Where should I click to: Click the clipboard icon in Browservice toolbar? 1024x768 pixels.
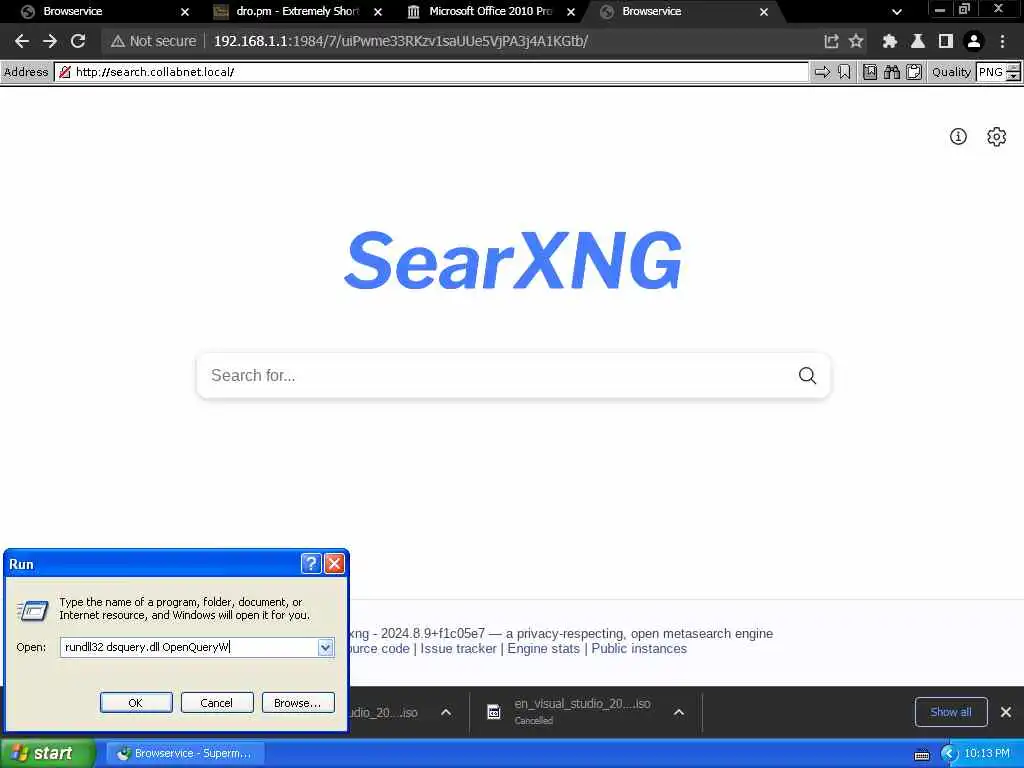tap(914, 72)
